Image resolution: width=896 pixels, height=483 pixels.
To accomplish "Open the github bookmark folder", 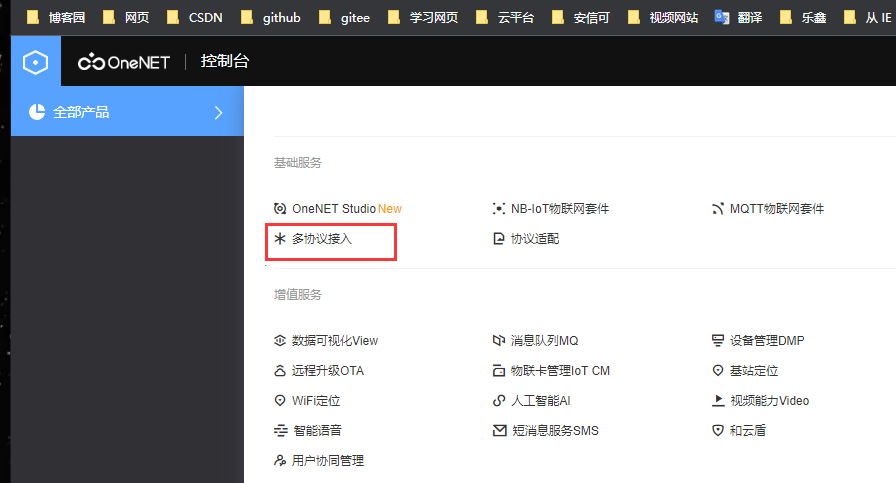I will tap(270, 18).
